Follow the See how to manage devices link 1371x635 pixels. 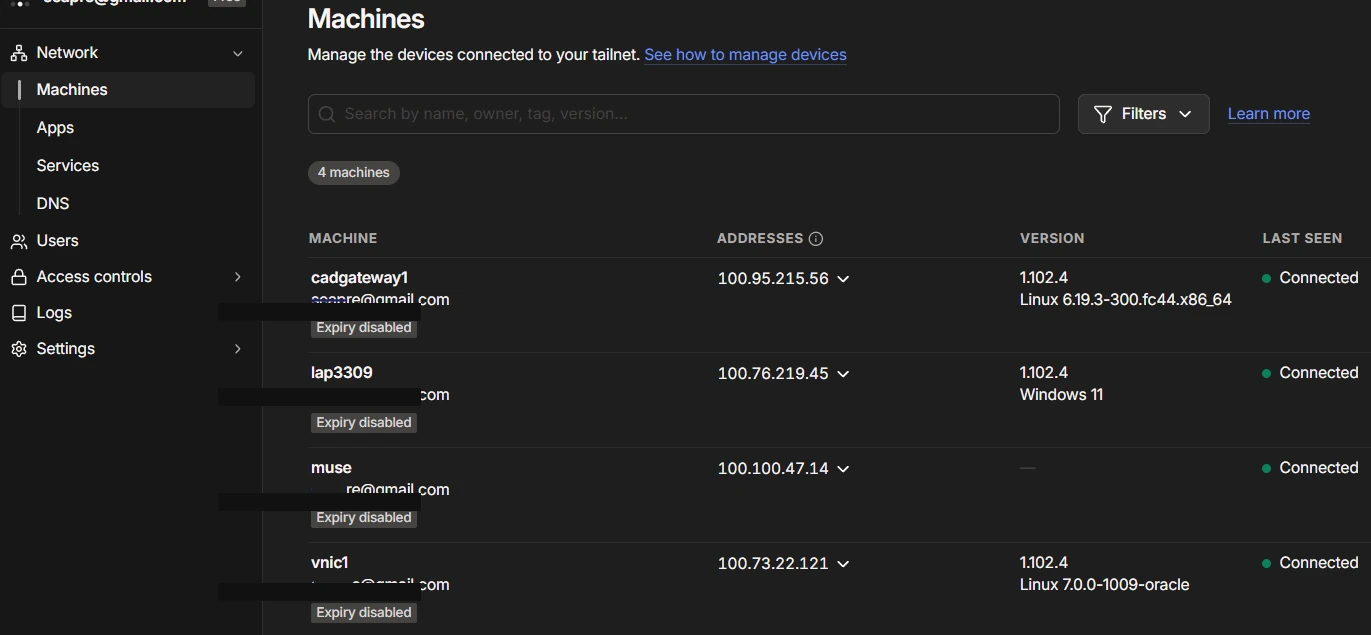click(x=745, y=55)
